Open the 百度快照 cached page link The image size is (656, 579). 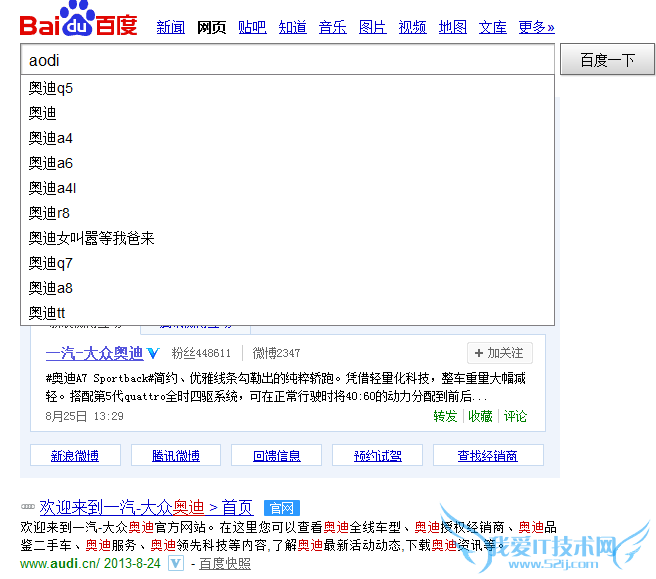(x=225, y=564)
